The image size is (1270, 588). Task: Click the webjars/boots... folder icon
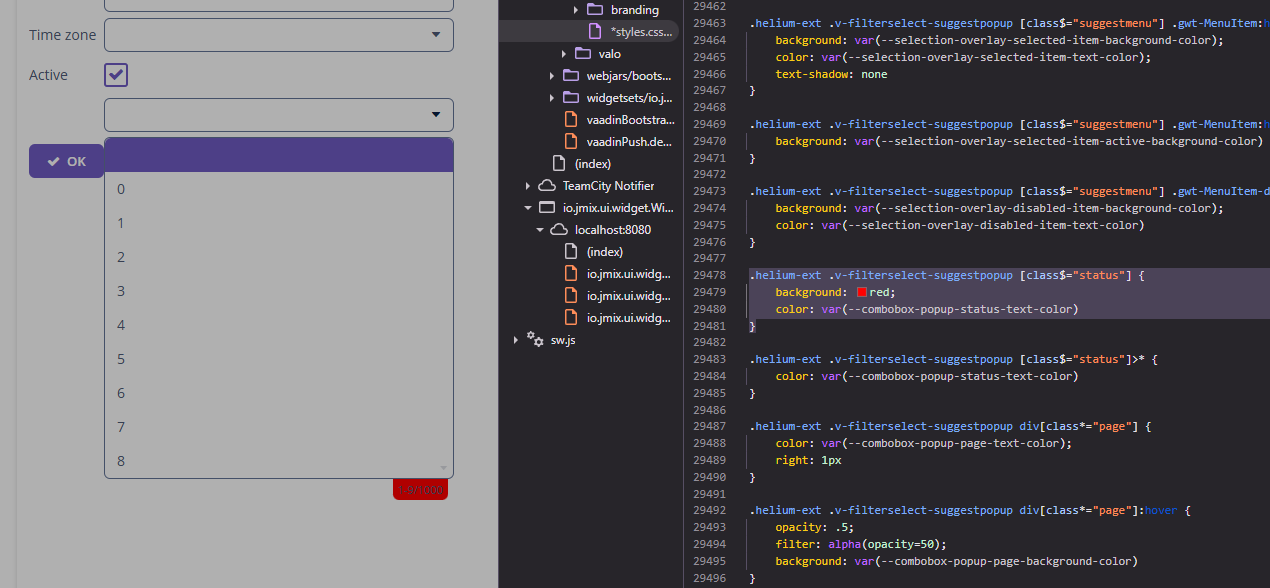tap(571, 76)
